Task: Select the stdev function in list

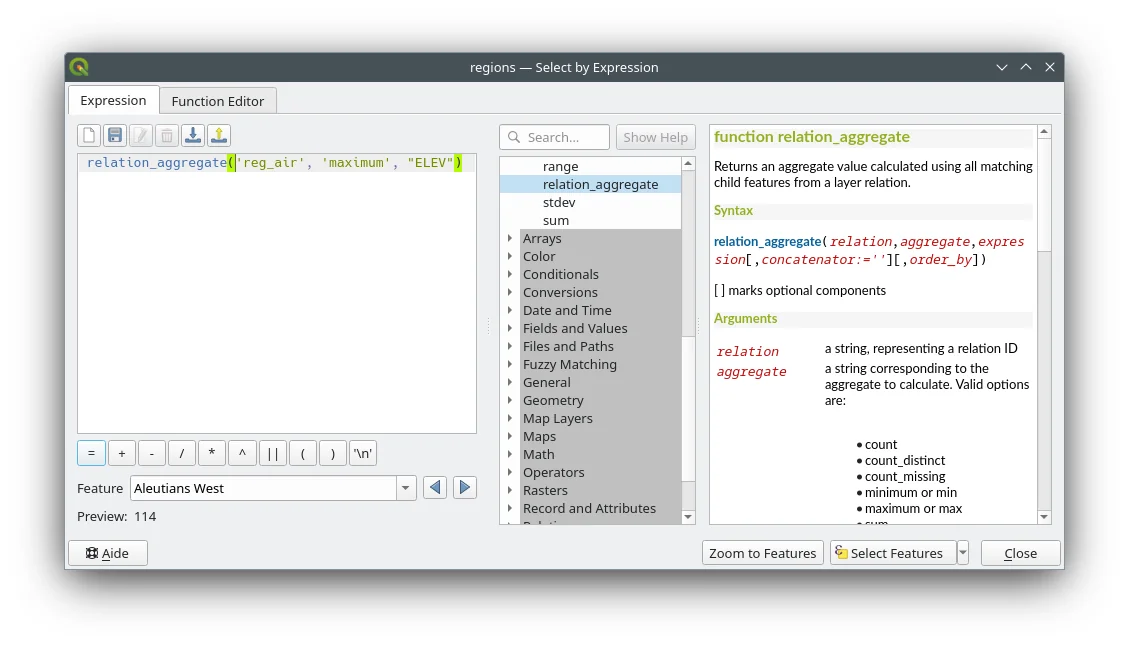Action: tap(559, 203)
